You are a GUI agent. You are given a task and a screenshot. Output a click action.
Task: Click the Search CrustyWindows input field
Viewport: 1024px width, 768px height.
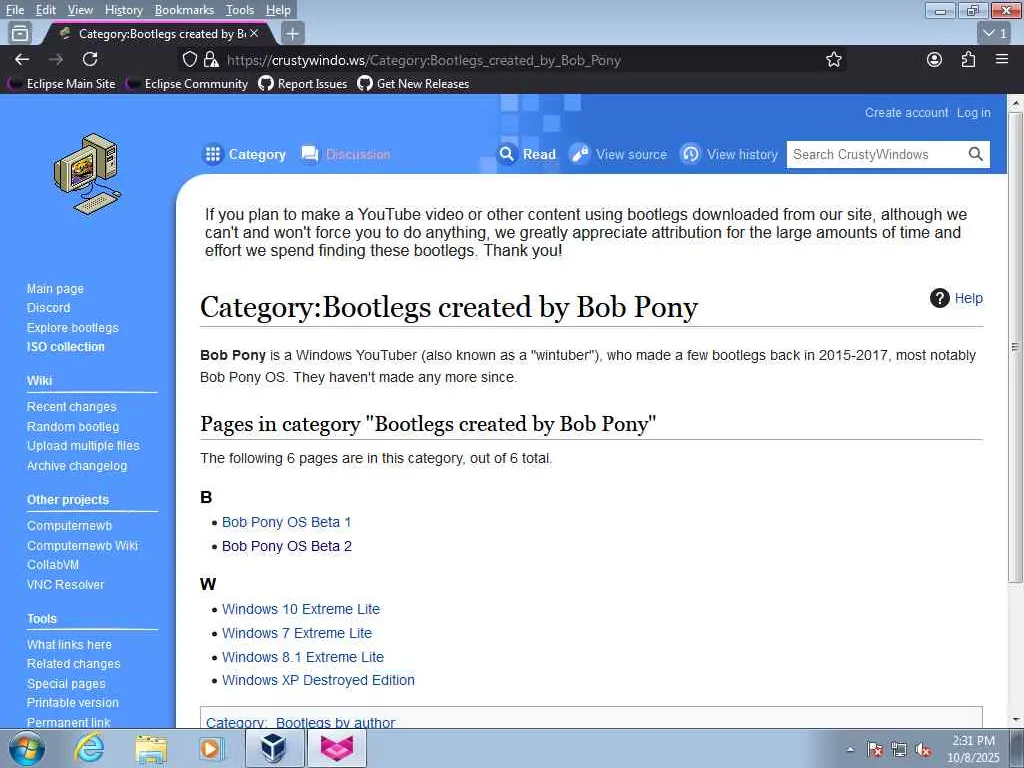tap(876, 154)
